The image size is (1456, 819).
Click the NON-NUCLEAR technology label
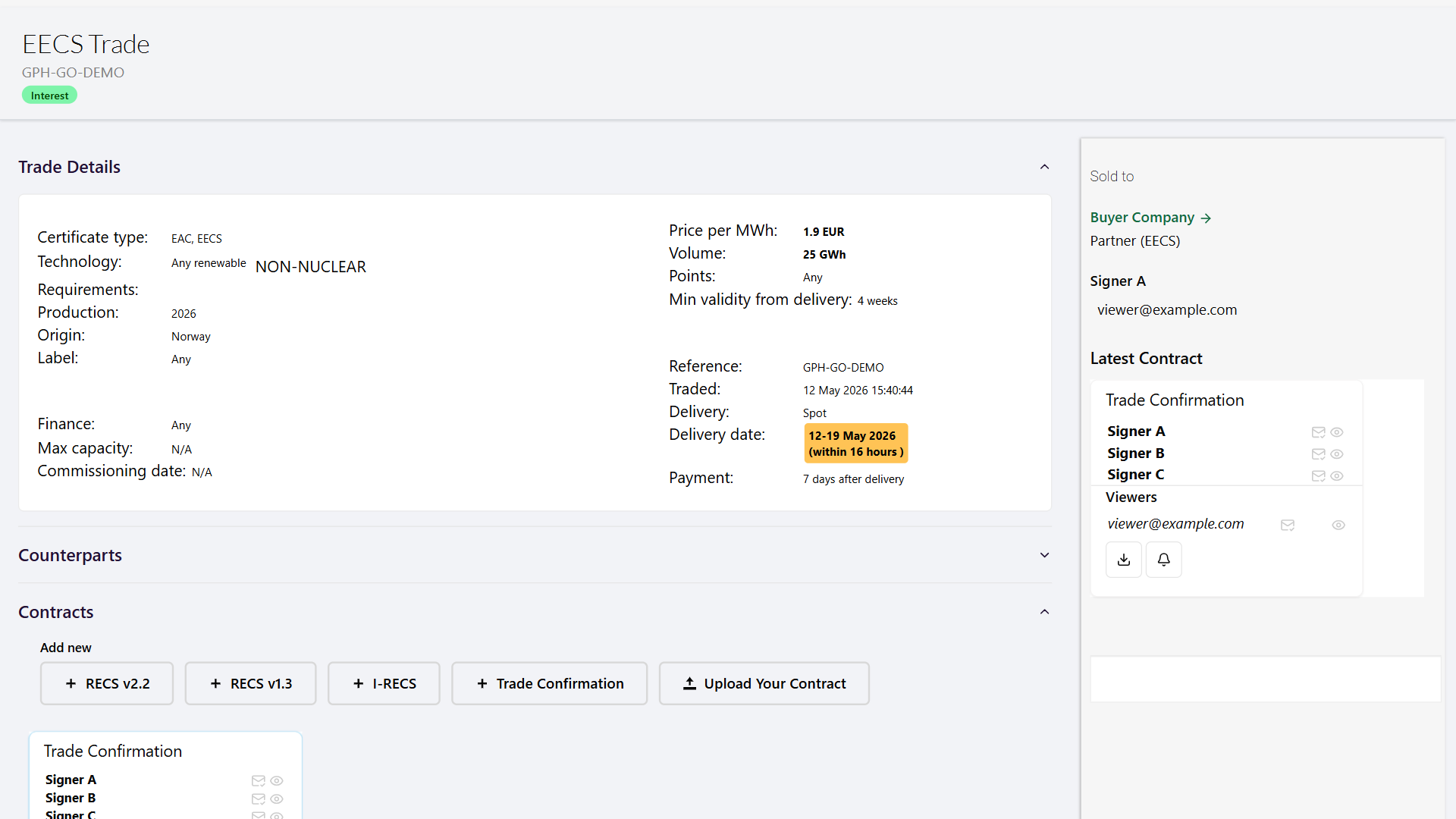pos(311,267)
